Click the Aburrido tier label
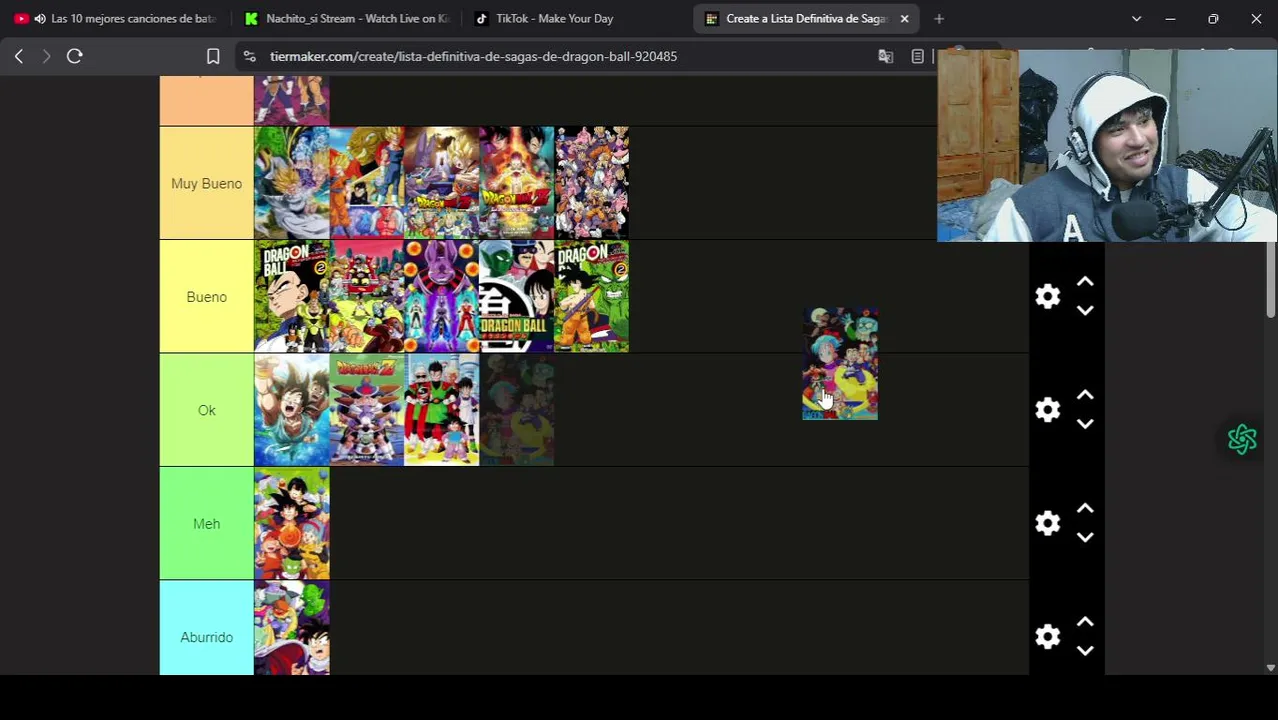The height and width of the screenshot is (720, 1278). (207, 637)
